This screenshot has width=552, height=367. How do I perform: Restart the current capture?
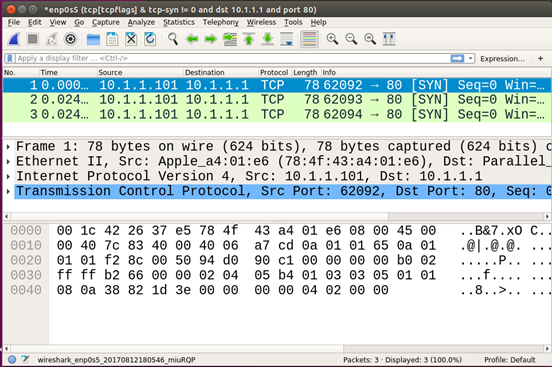[x=52, y=39]
